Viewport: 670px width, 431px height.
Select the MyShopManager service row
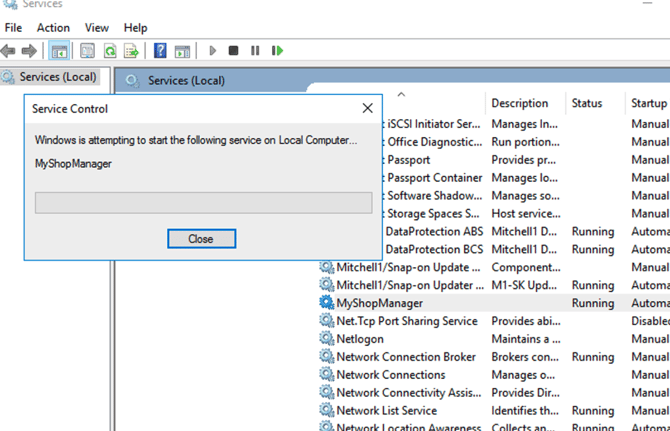click(379, 303)
